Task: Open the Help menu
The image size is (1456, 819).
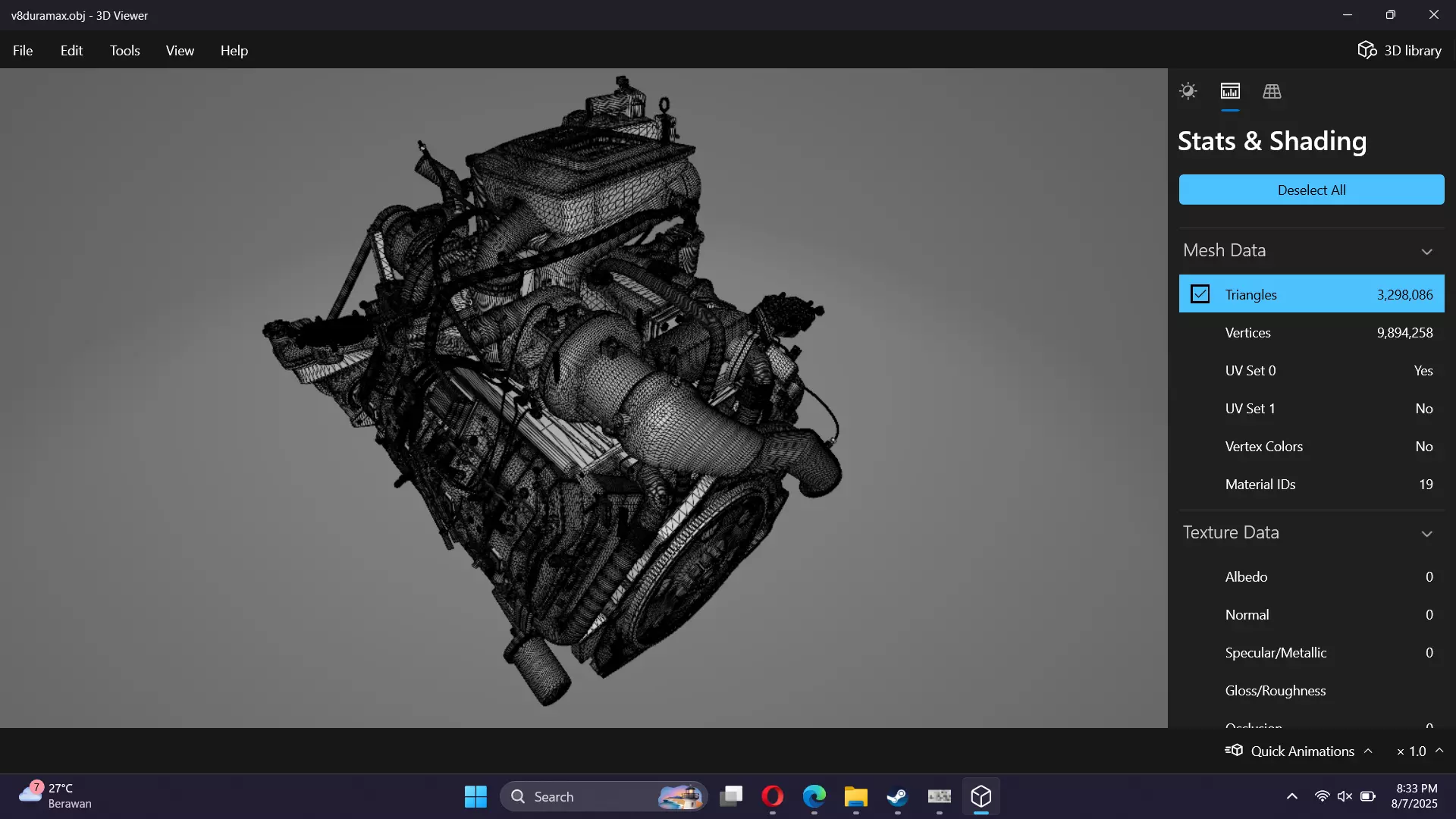Action: point(234,50)
